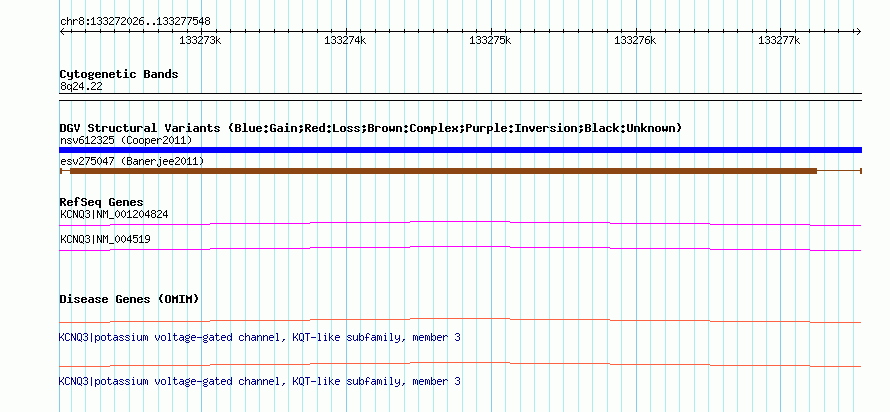Viewport: 890px width, 412px height.
Task: Select the Cytogenetic Bands track heading
Action: coord(119,74)
